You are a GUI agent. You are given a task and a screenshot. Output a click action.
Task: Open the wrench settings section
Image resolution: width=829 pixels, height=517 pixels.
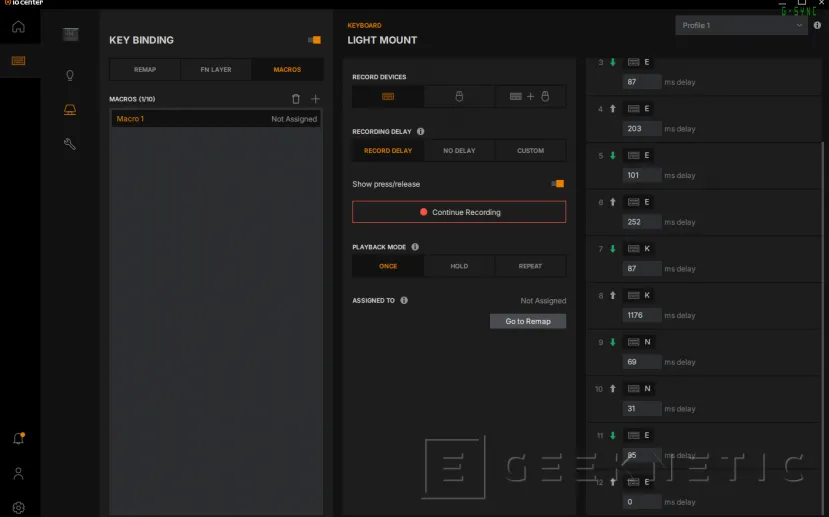coord(70,144)
